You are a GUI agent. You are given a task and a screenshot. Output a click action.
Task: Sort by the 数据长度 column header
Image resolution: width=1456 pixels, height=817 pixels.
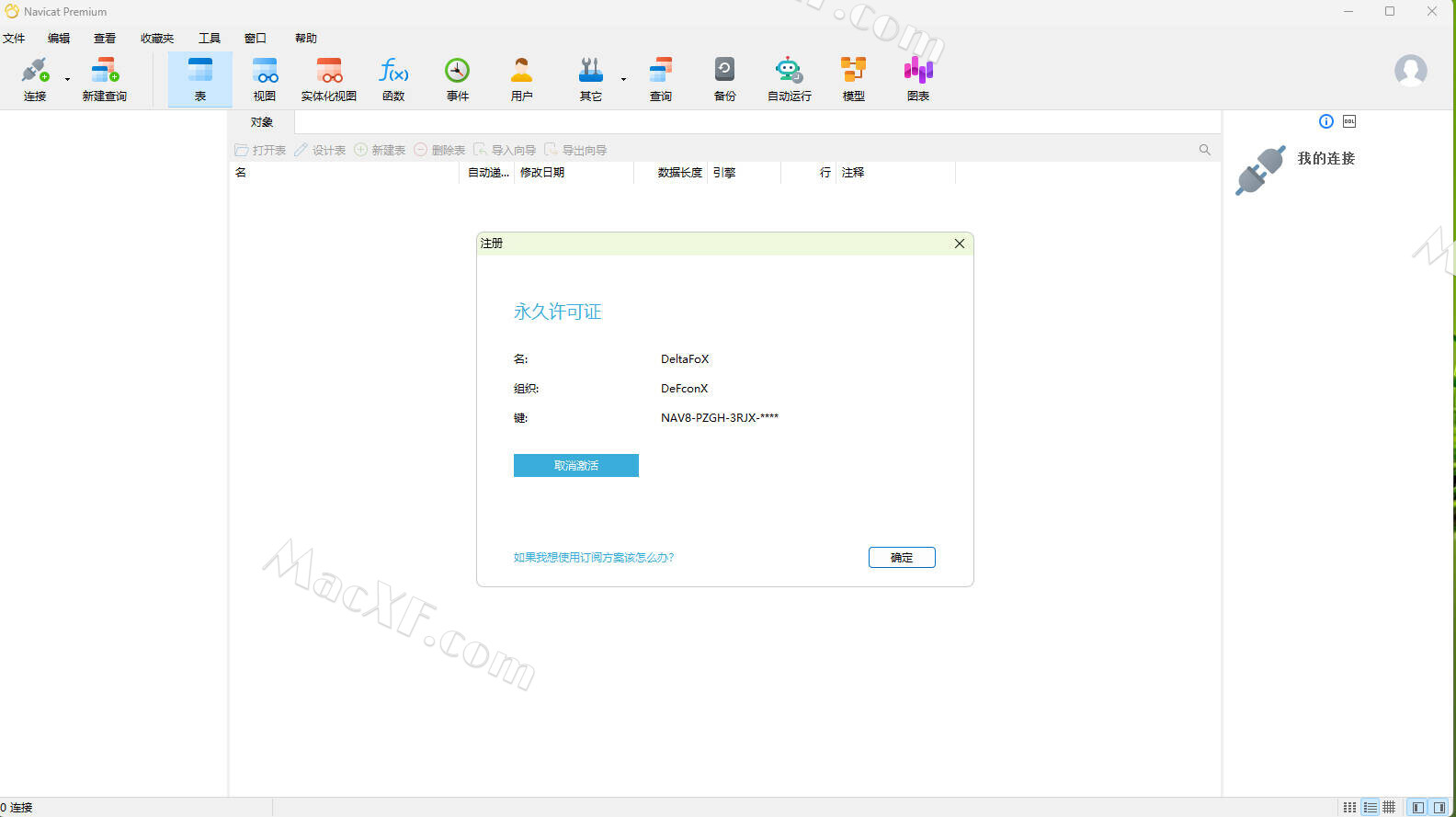[671, 173]
